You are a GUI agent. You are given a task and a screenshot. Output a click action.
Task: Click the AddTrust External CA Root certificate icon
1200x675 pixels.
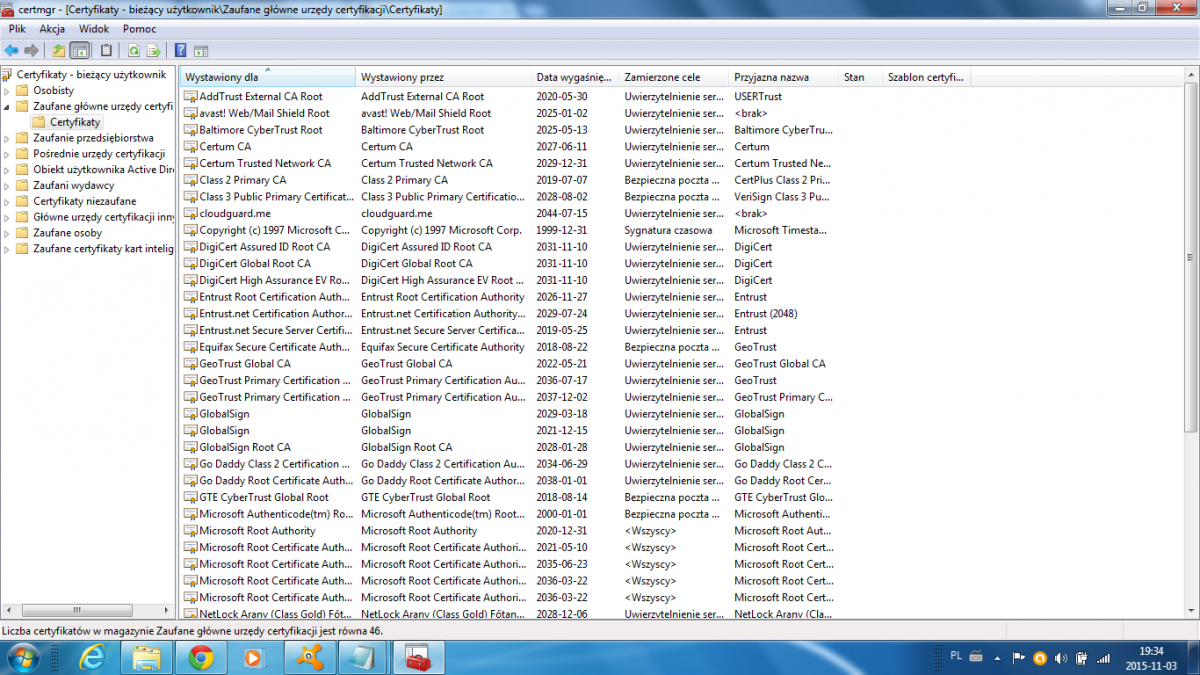tap(190, 97)
